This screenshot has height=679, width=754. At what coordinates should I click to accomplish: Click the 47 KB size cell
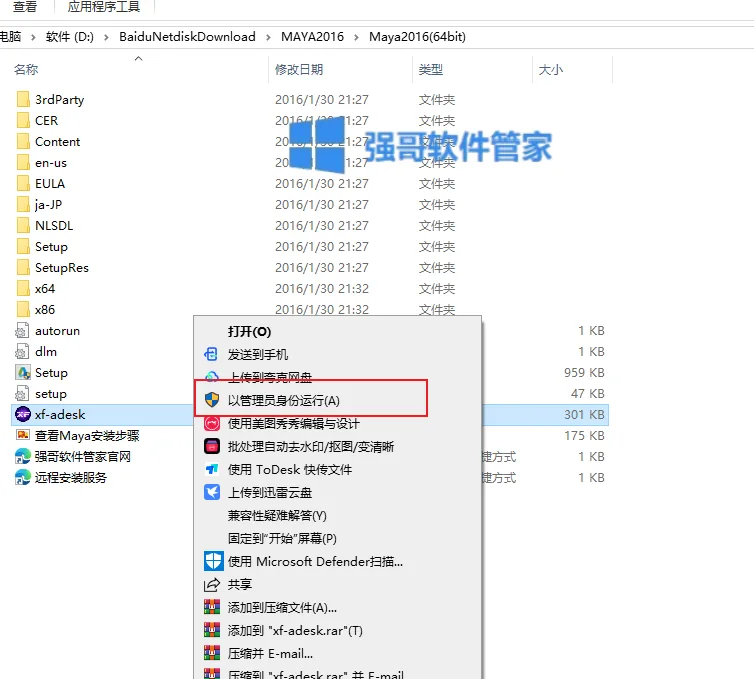(588, 393)
